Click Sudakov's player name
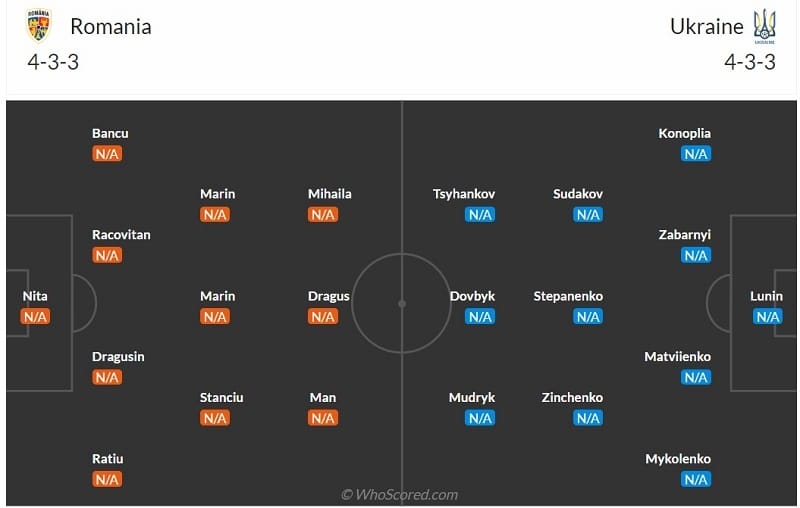Viewport: 800px width, 508px height. tap(578, 194)
